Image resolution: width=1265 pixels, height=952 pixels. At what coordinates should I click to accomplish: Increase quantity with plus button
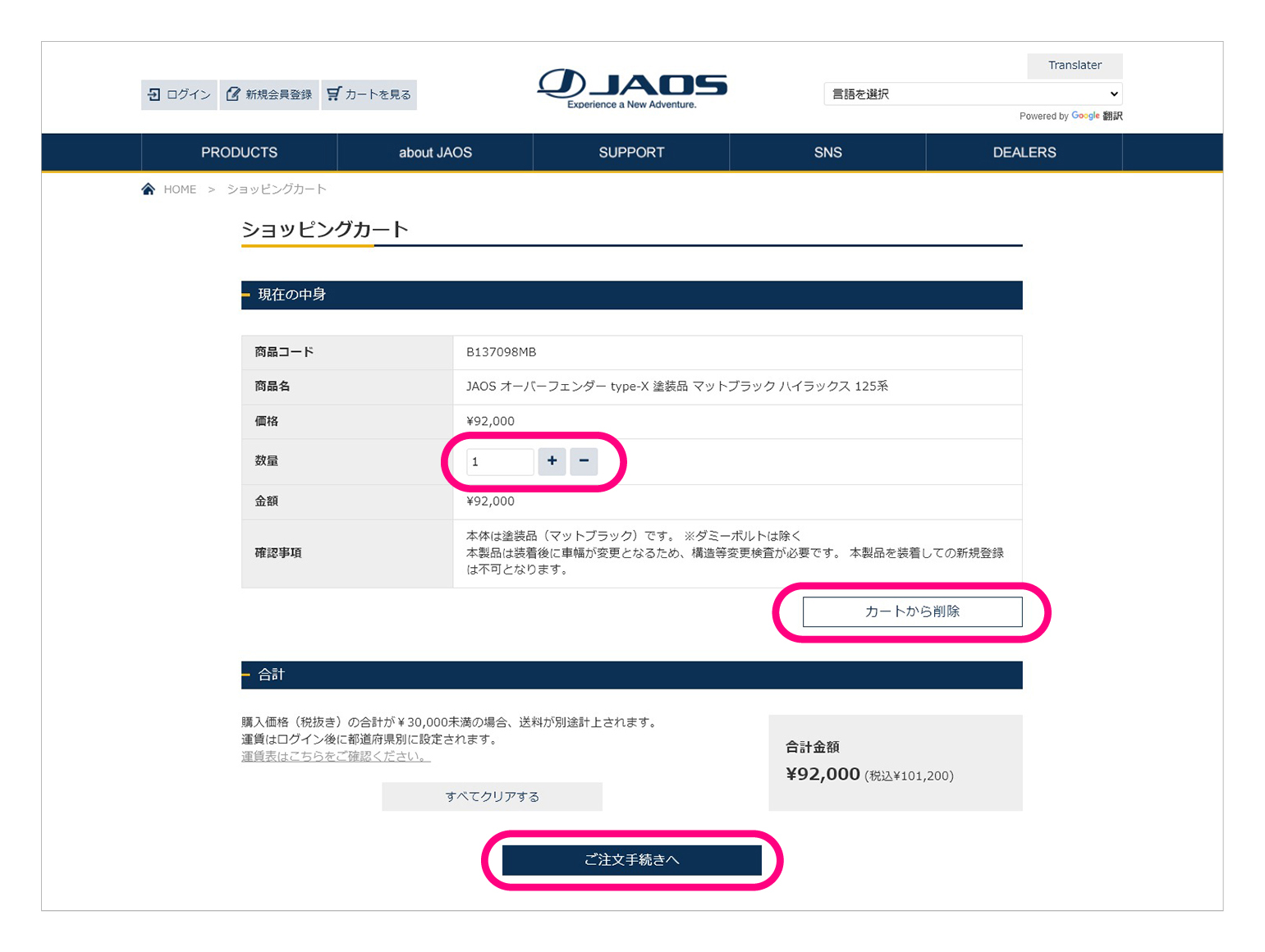552,461
